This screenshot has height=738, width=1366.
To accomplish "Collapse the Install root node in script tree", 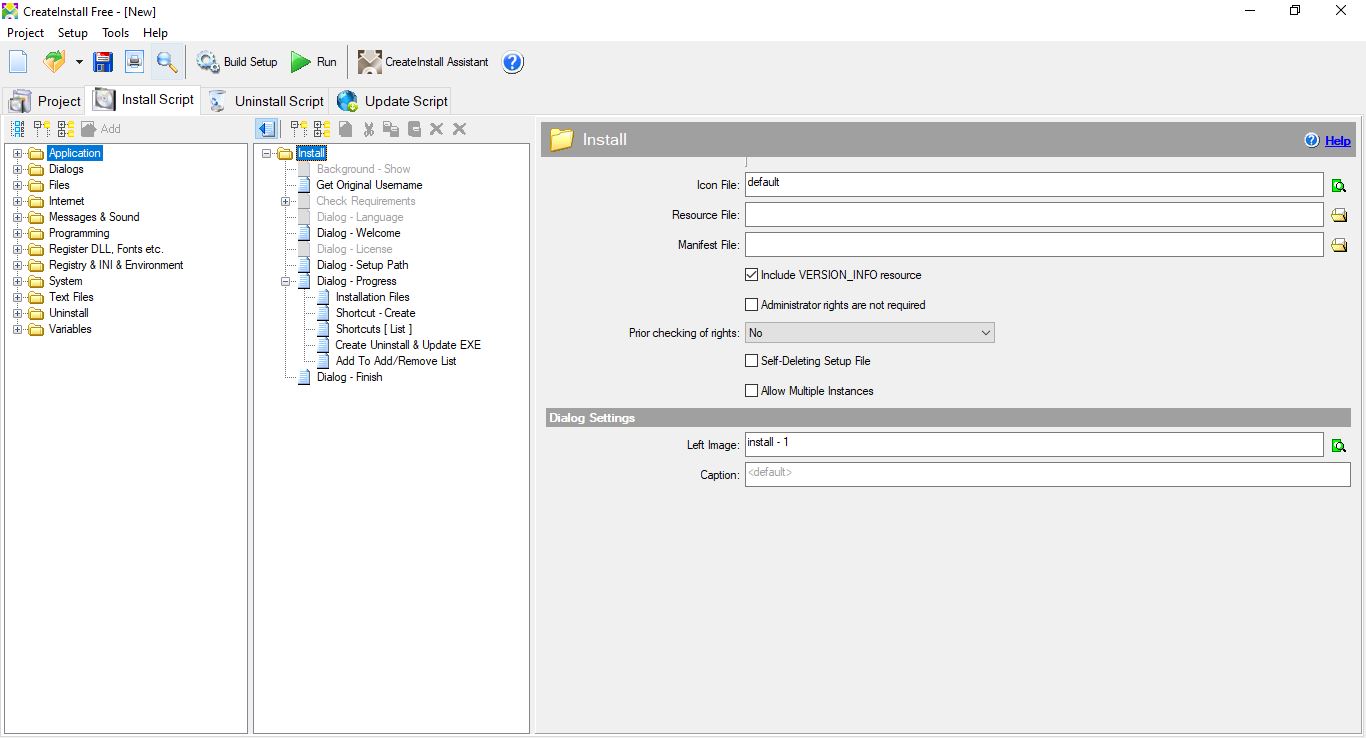I will pos(267,153).
